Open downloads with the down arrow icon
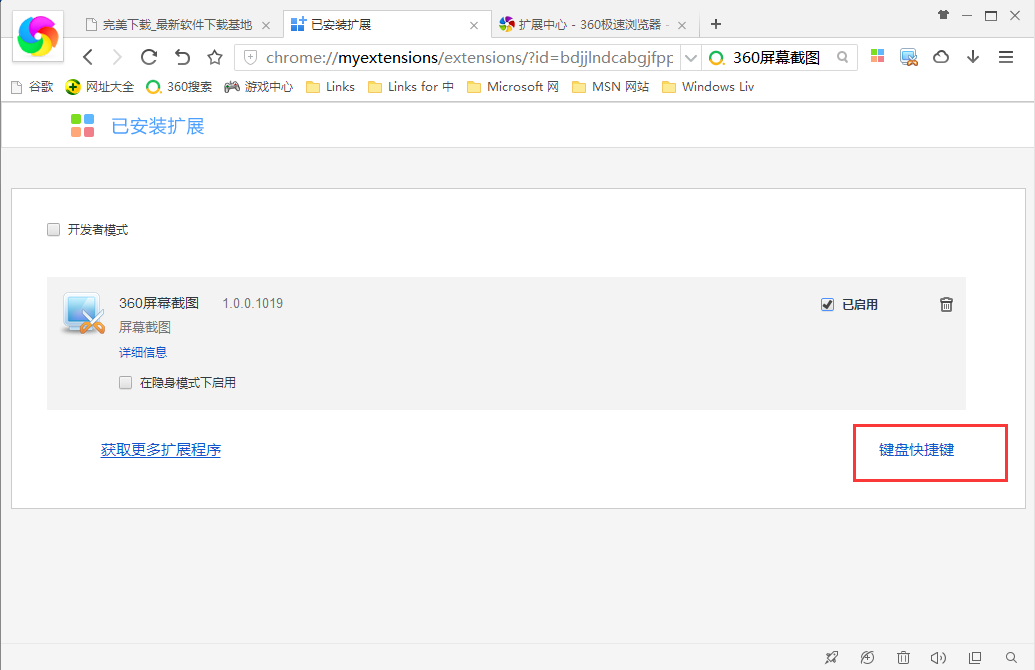This screenshot has height=670, width=1035. click(973, 57)
